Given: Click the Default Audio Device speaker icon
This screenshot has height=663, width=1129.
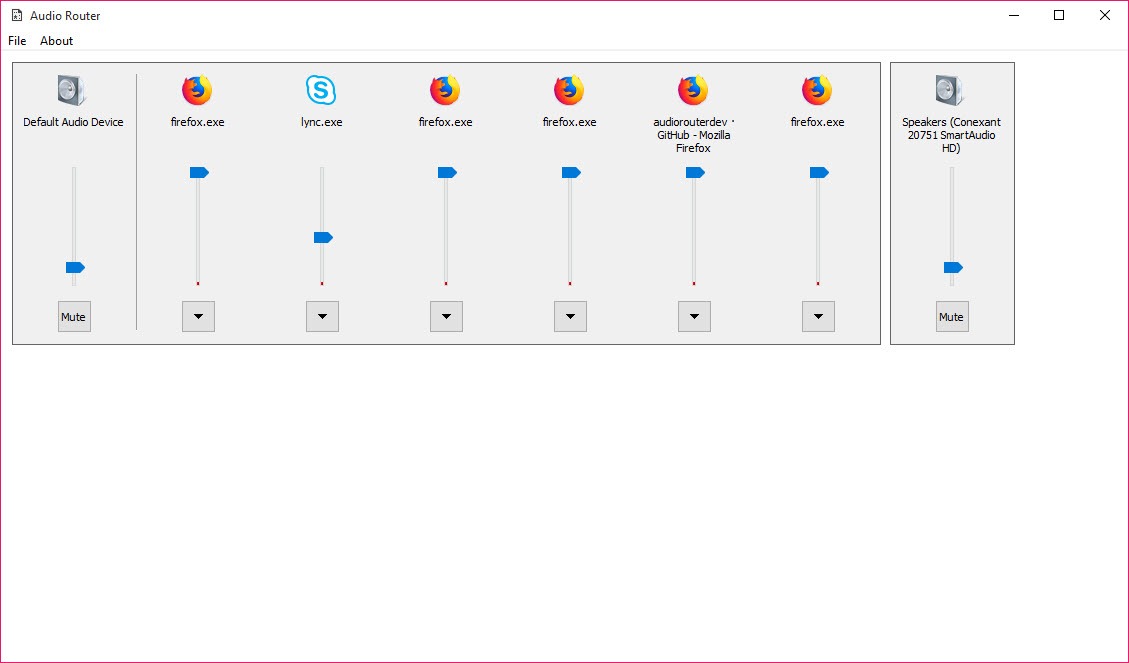Looking at the screenshot, I should point(72,91).
